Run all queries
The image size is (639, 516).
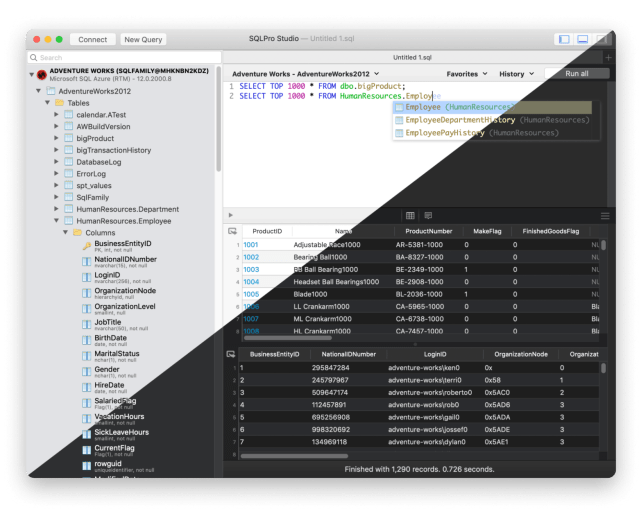(576, 74)
